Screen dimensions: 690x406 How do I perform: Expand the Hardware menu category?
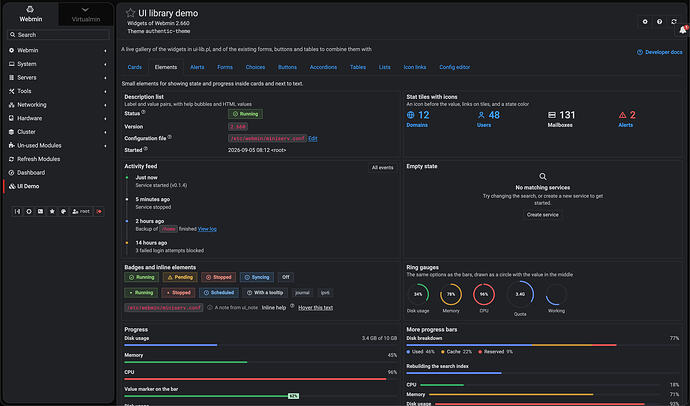(x=58, y=118)
